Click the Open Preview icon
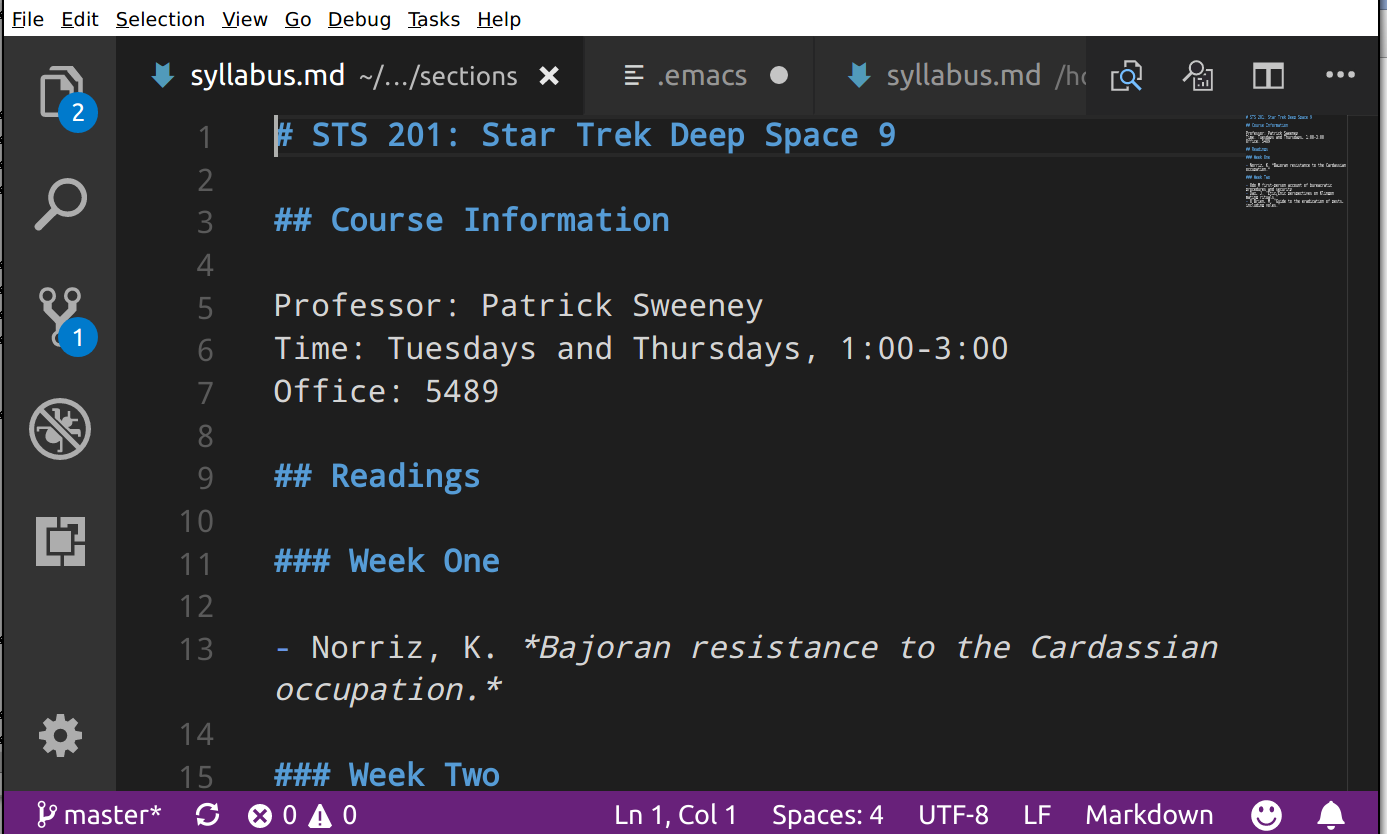This screenshot has height=834, width=1387. pyautogui.click(x=1126, y=76)
